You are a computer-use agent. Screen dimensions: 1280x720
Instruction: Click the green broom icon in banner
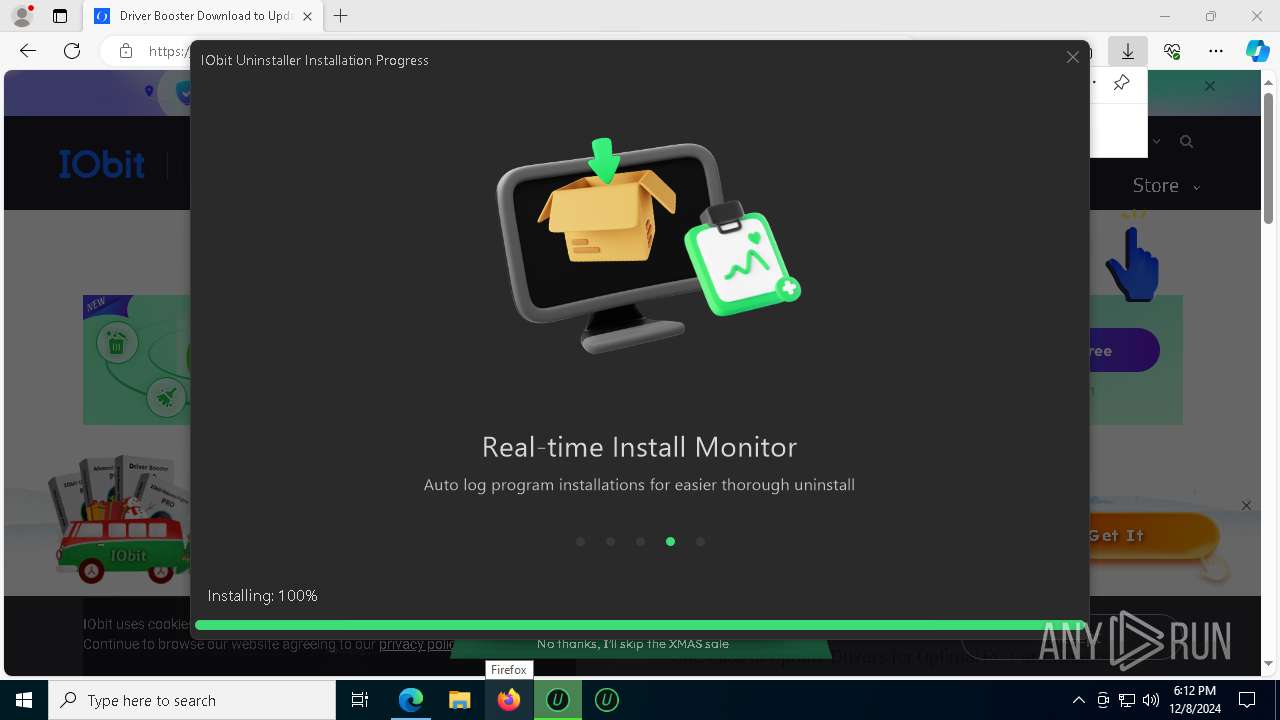[x=166, y=397]
